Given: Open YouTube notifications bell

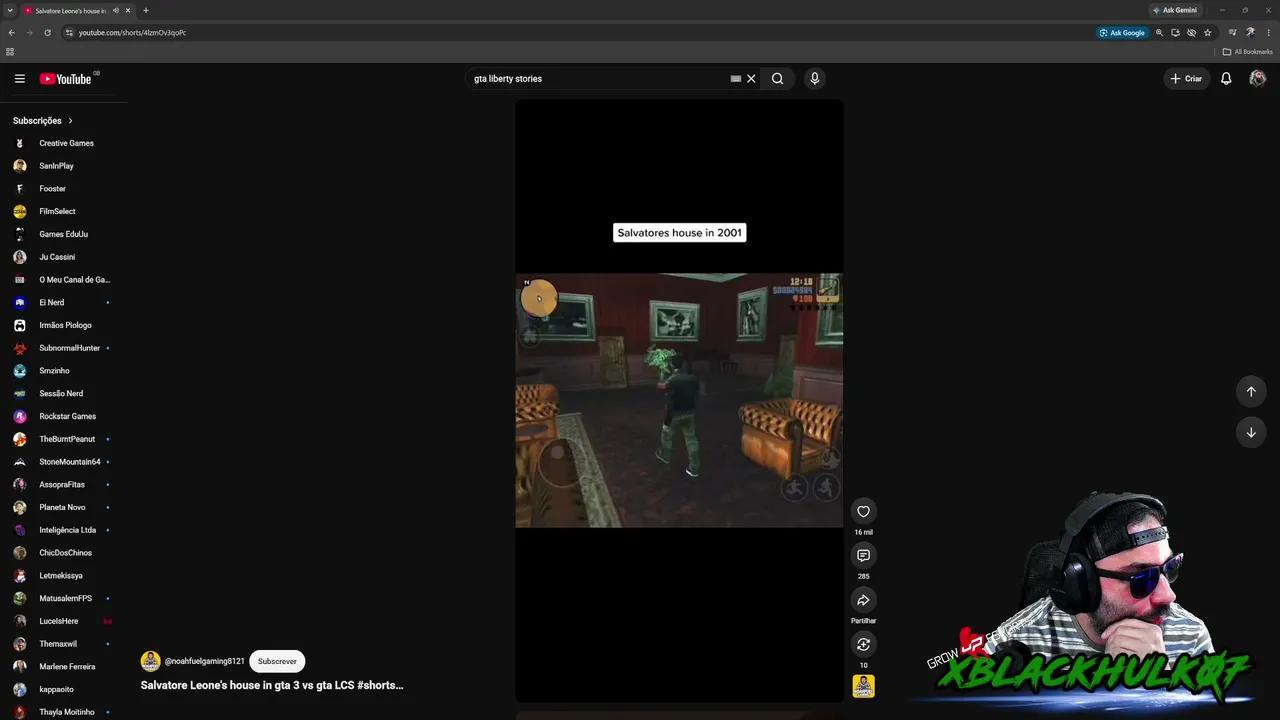Looking at the screenshot, I should (1226, 79).
